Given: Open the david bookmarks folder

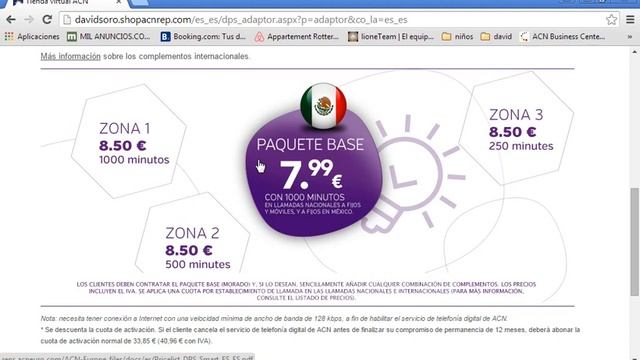Looking at the screenshot, I should tap(496, 37).
